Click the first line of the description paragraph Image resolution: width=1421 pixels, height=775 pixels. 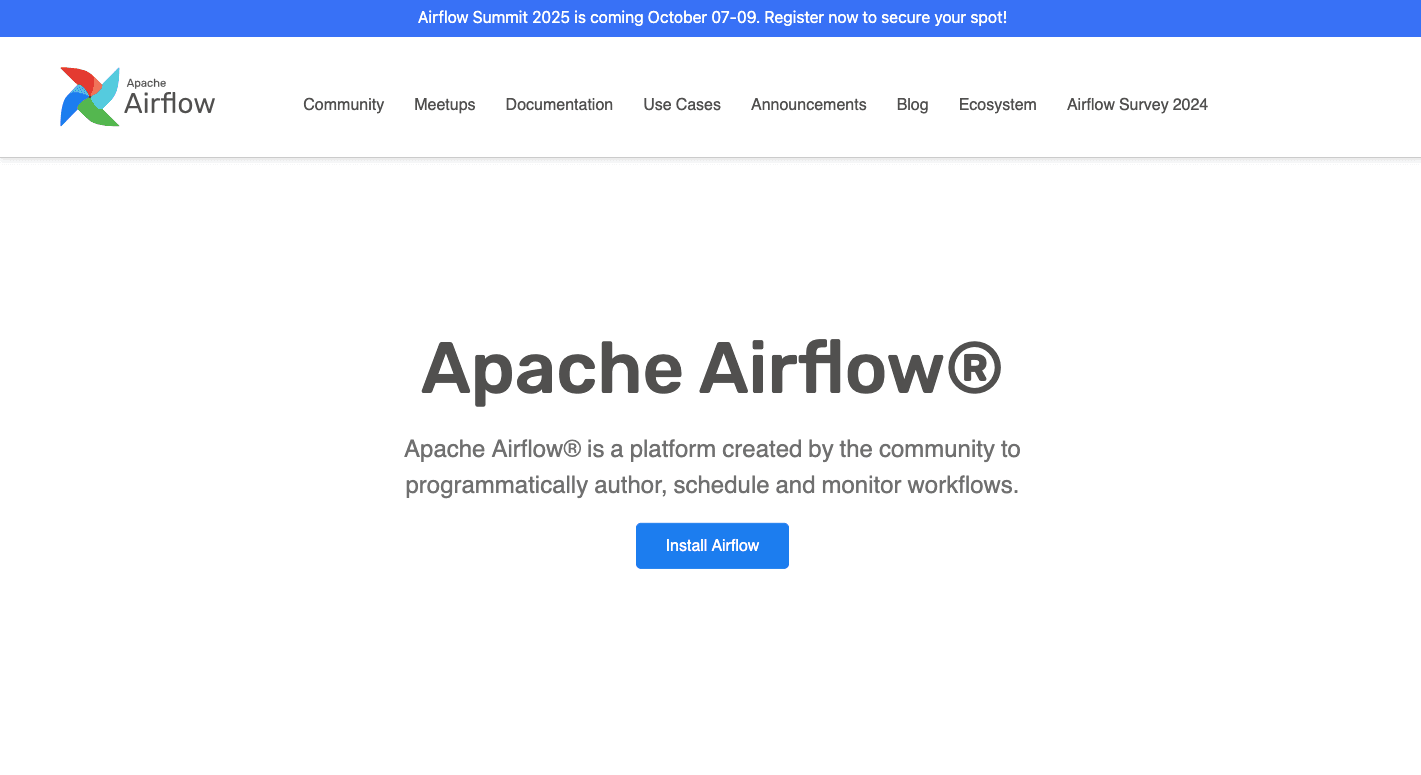712,450
